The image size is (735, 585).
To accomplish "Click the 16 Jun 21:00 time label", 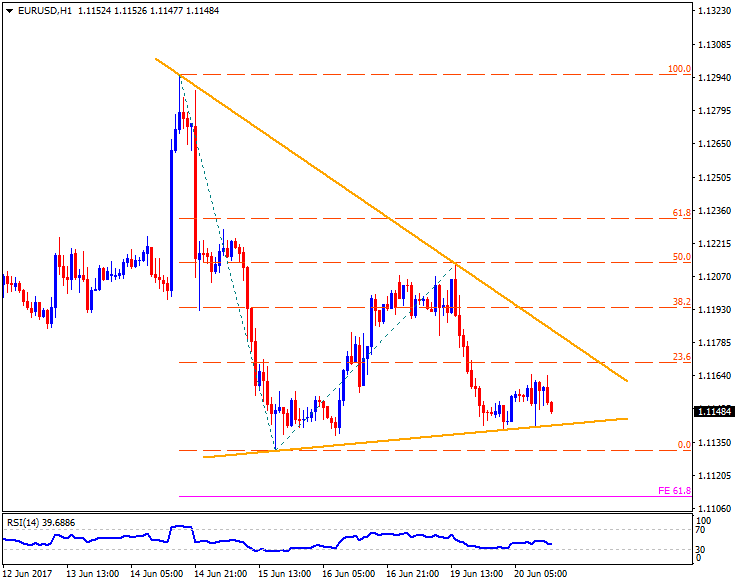I will tap(412, 574).
